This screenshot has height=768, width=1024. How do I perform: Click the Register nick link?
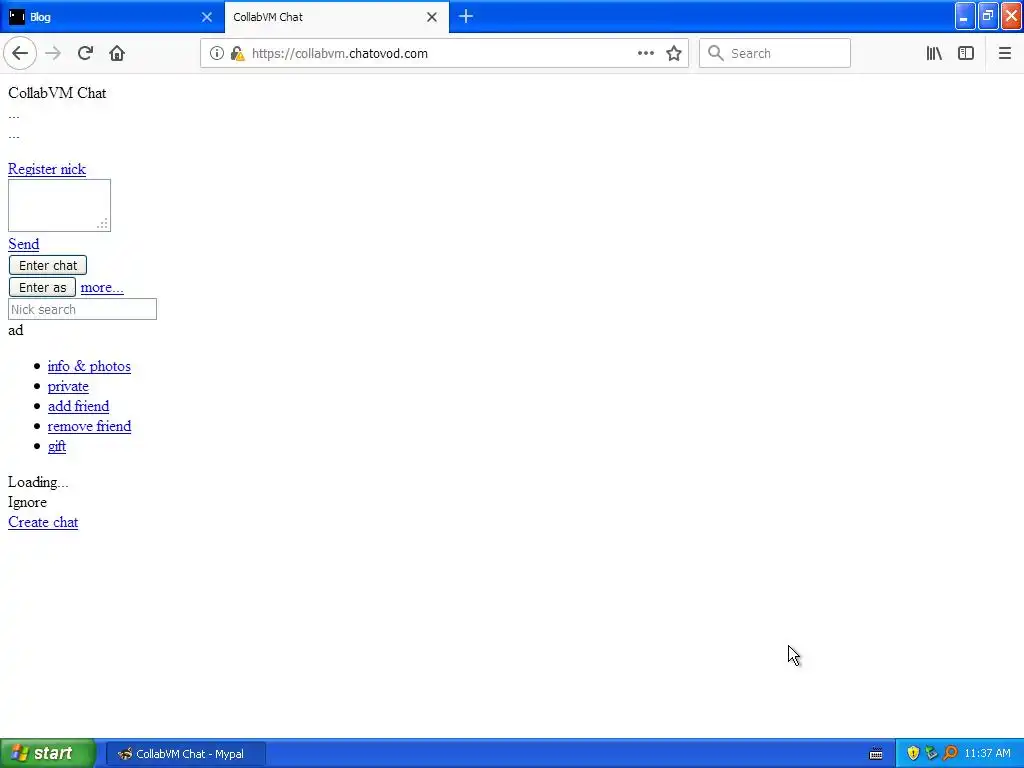(x=47, y=169)
